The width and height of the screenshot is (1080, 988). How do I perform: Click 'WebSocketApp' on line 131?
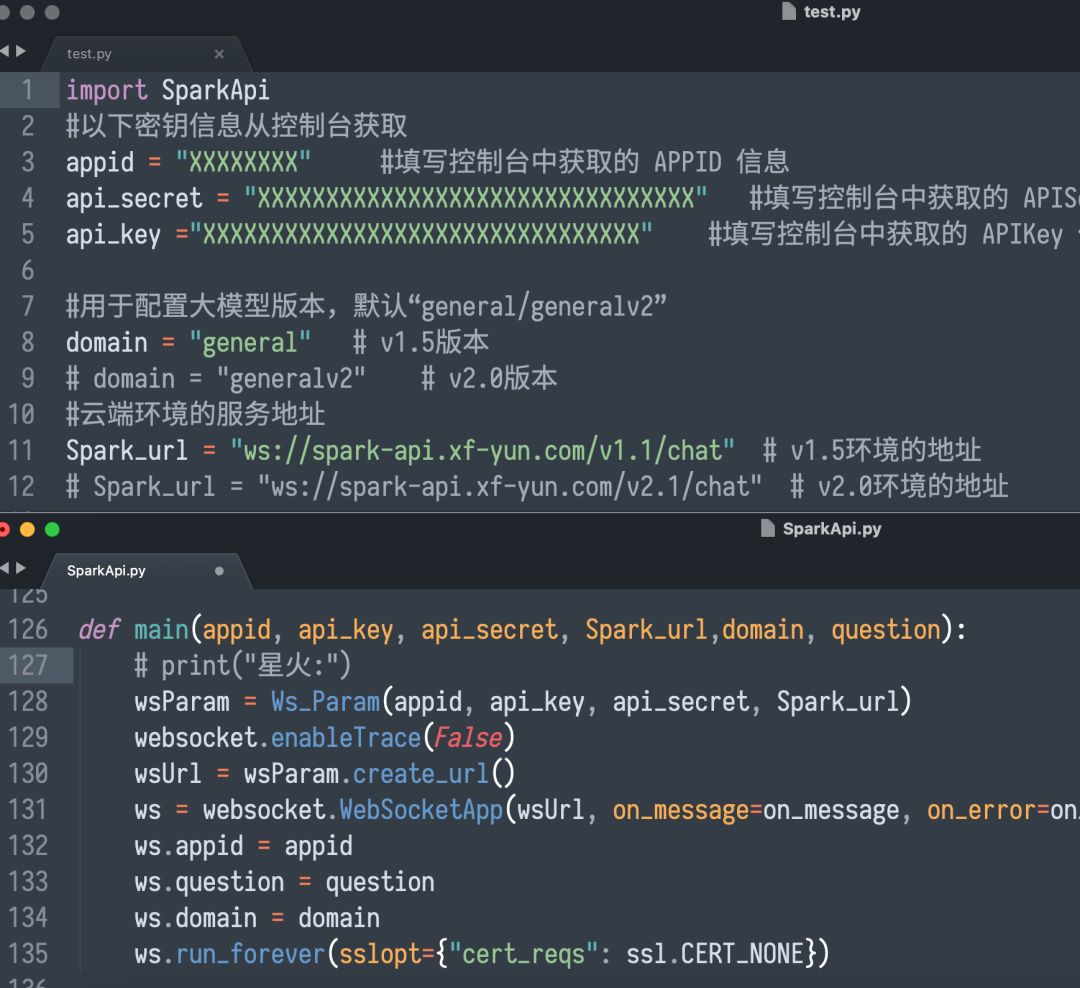coord(421,810)
